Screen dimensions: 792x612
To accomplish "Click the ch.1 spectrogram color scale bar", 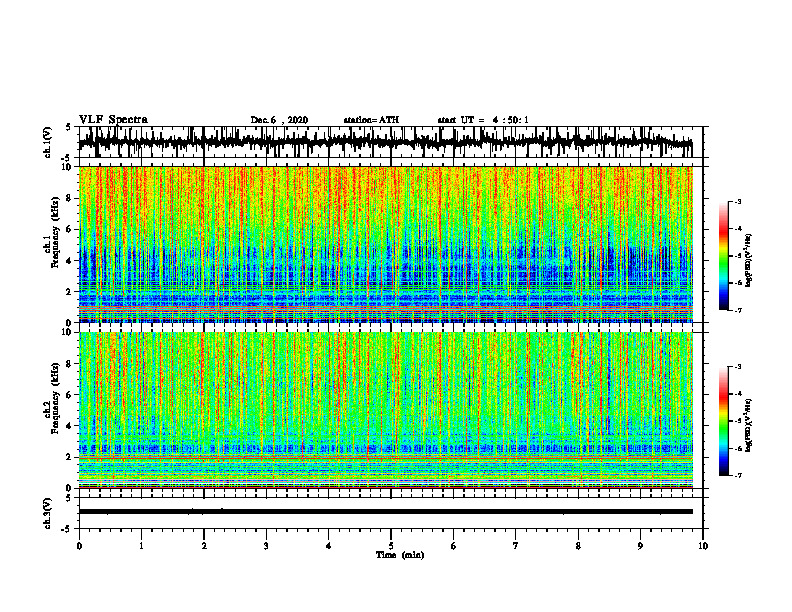I will coord(723,256).
